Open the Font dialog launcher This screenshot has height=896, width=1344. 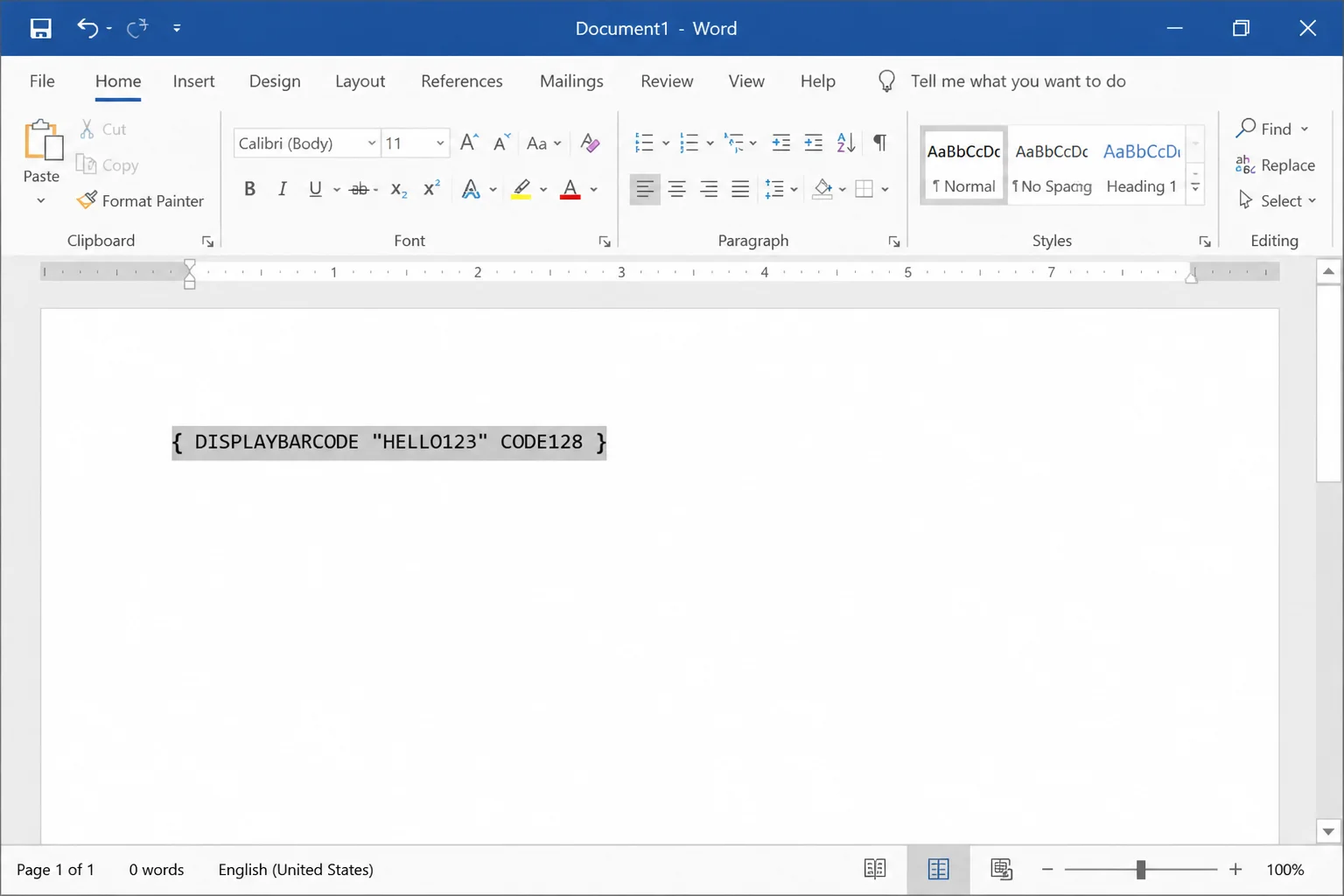click(x=605, y=241)
